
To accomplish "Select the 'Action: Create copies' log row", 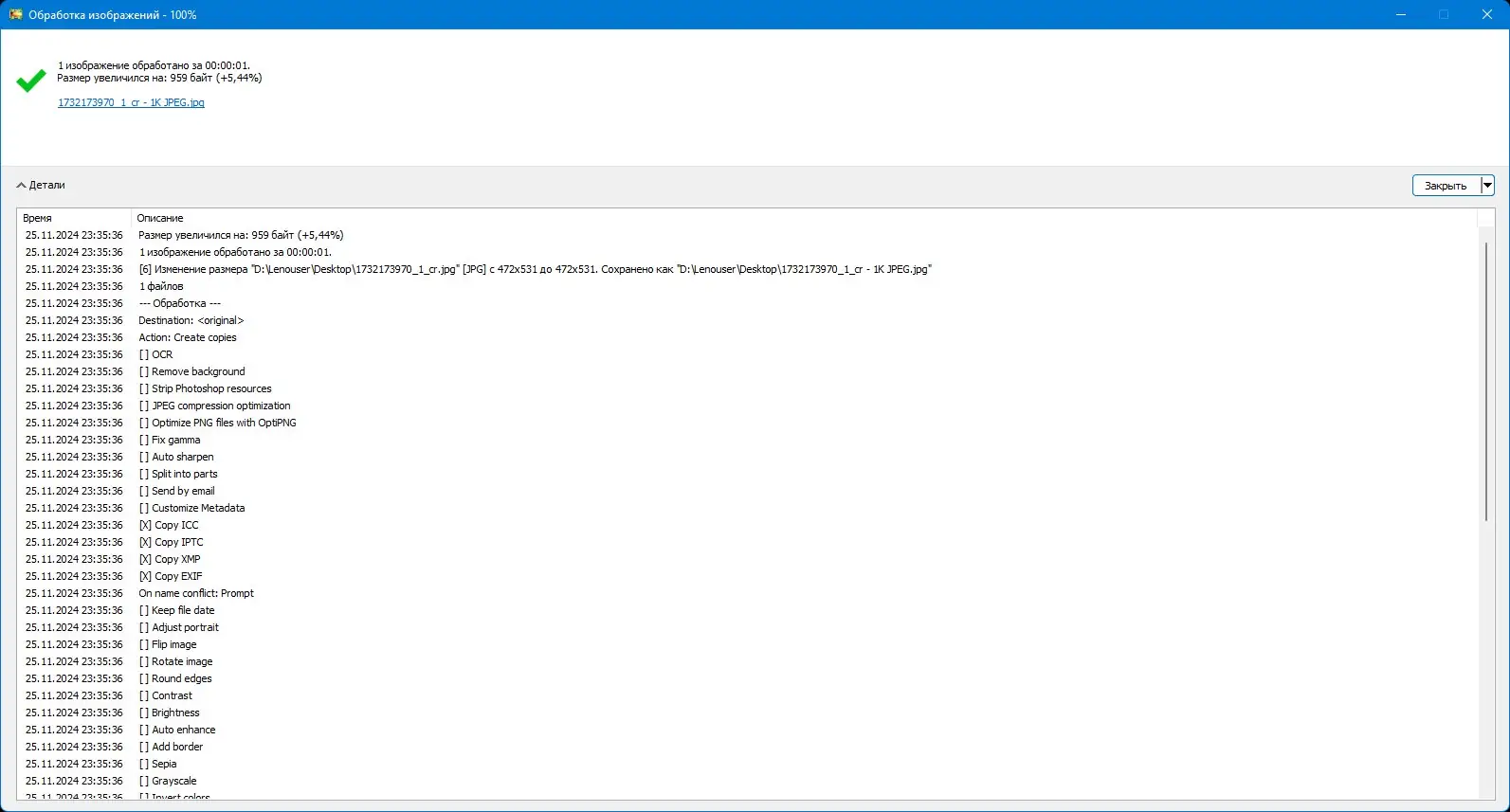I will [x=748, y=337].
